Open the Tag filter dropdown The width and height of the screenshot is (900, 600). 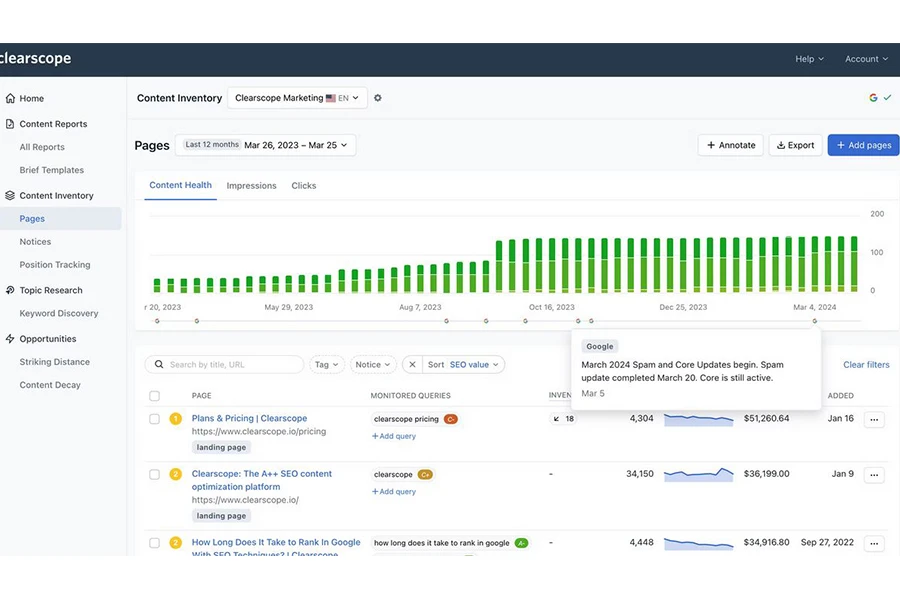(x=326, y=365)
